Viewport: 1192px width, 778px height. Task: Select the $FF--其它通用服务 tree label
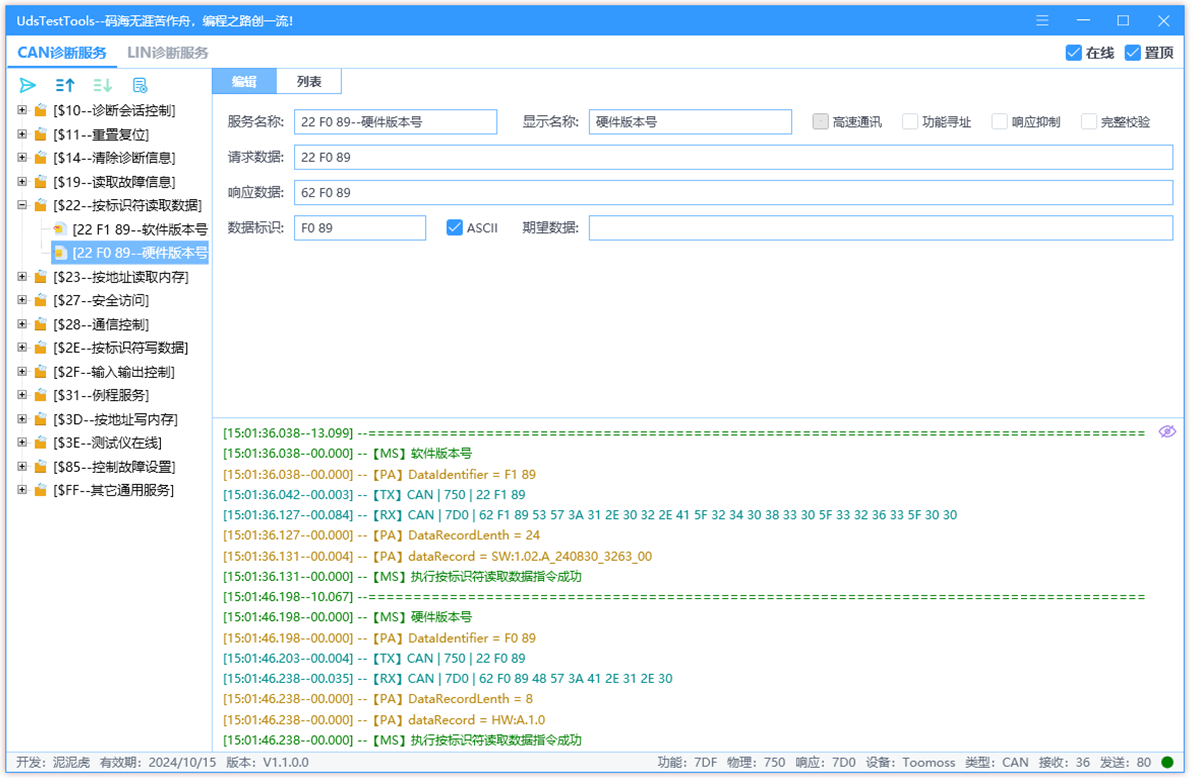click(x=113, y=491)
